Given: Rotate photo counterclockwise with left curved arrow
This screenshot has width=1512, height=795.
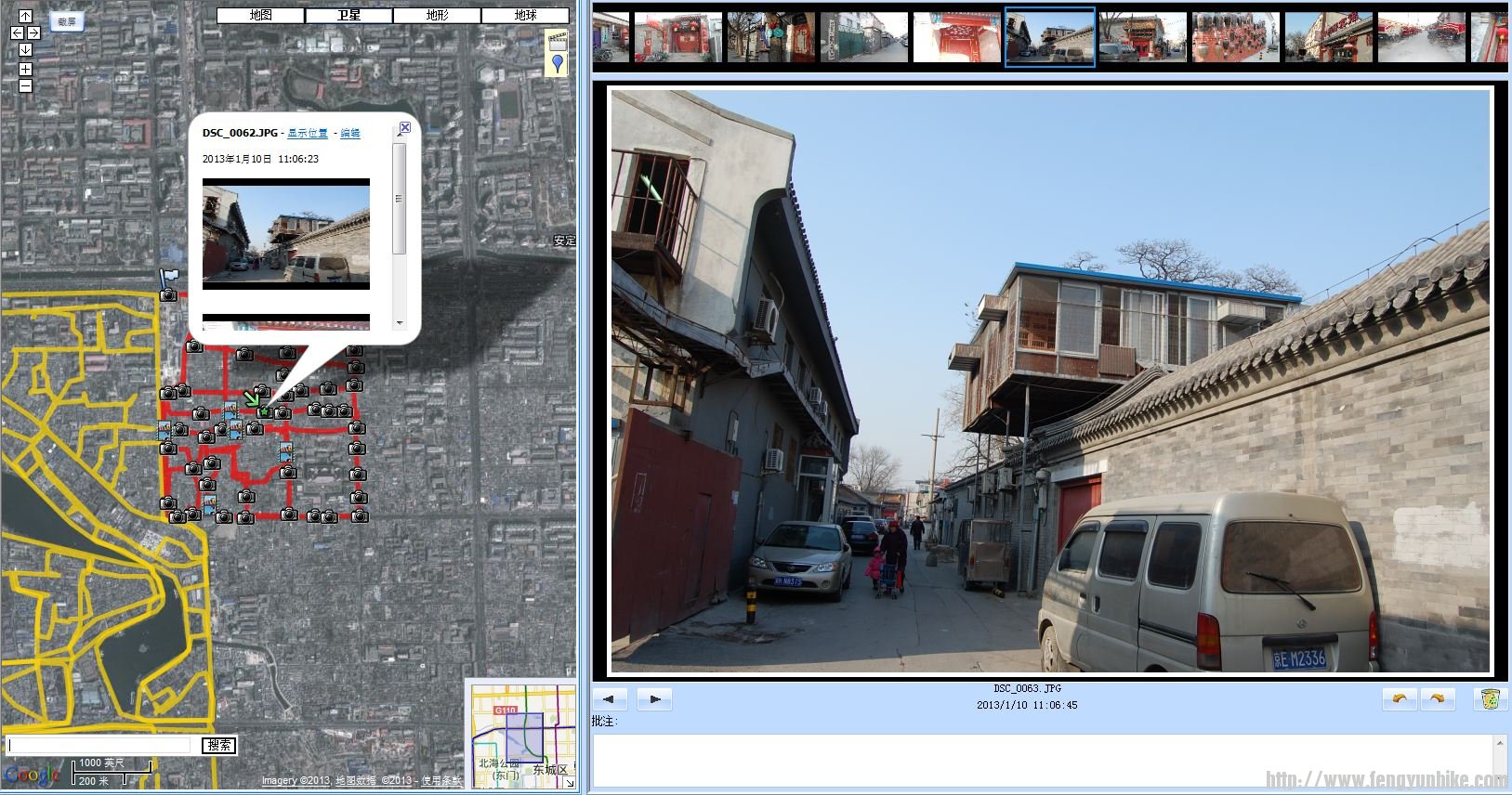Looking at the screenshot, I should click(x=1400, y=698).
